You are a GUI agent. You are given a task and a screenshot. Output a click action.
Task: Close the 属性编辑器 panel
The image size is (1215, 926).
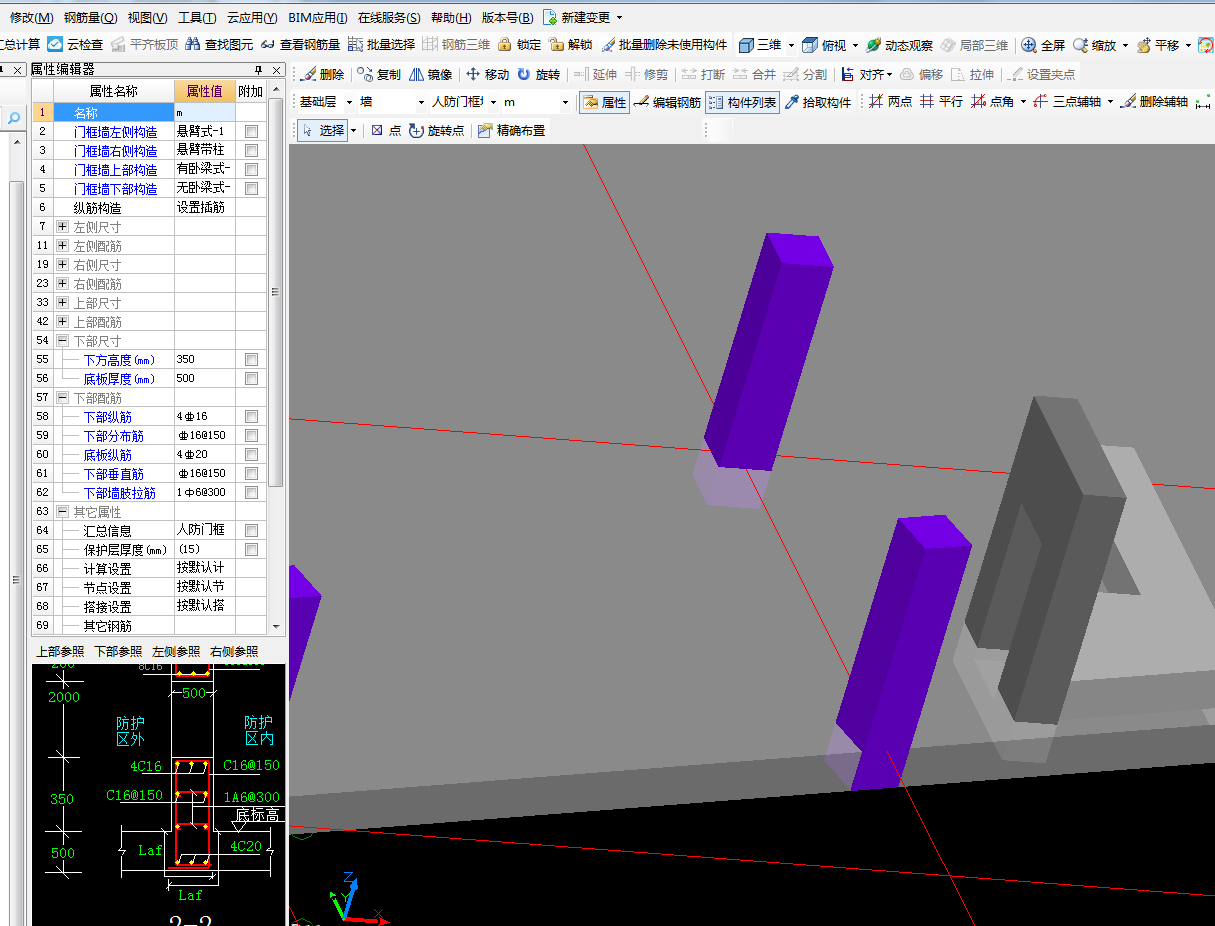[x=277, y=70]
